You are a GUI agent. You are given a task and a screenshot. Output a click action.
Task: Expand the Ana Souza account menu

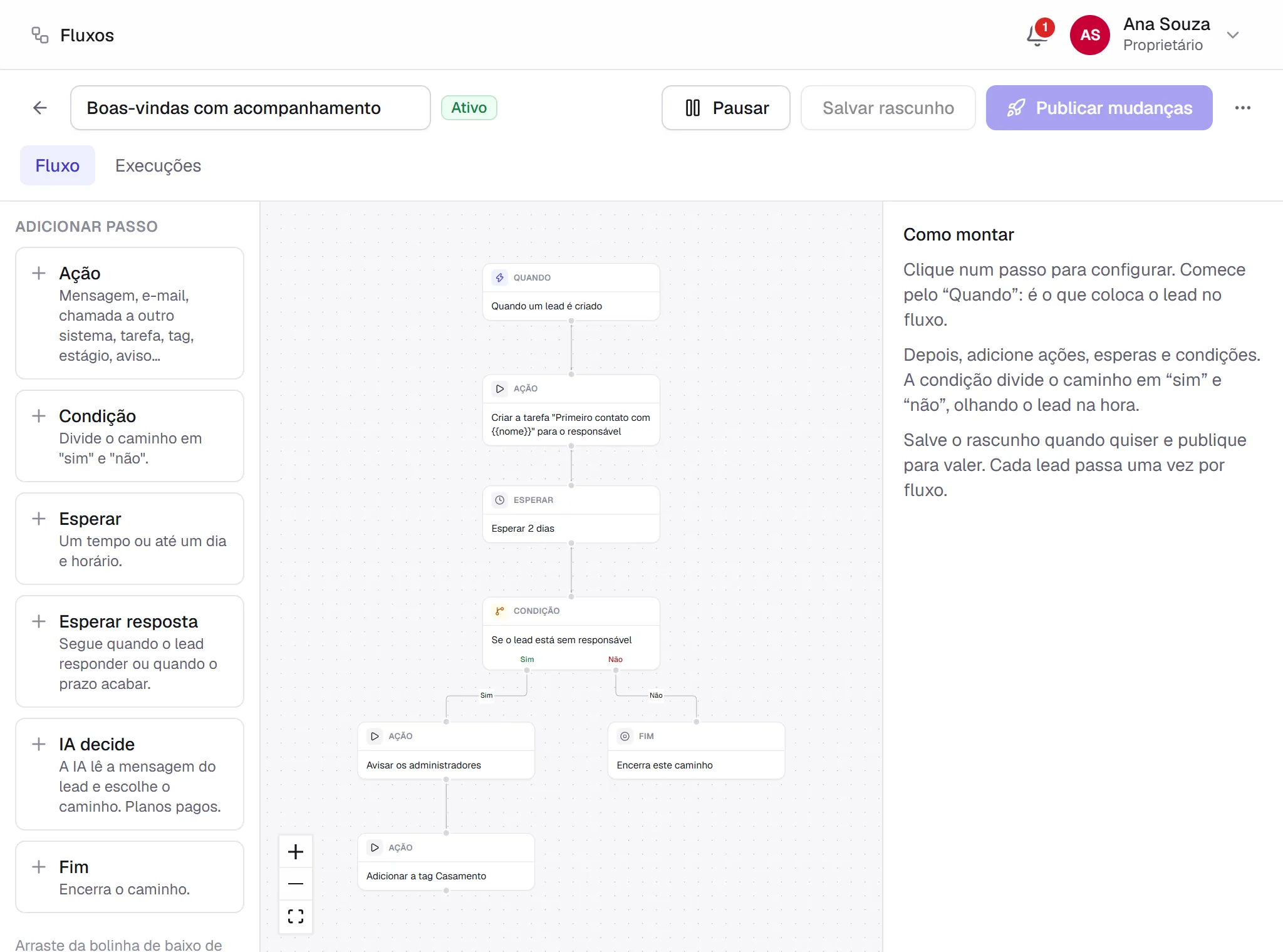pyautogui.click(x=1232, y=35)
